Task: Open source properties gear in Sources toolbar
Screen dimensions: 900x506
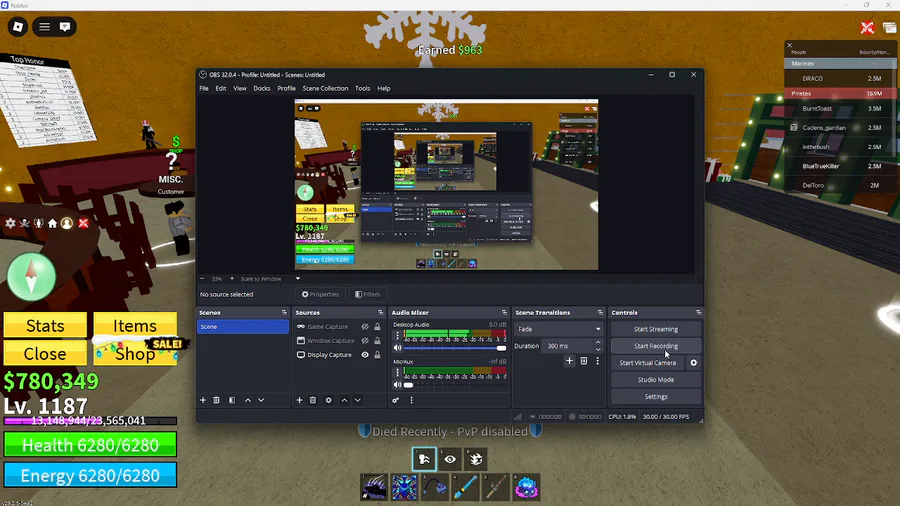Action: (x=328, y=400)
